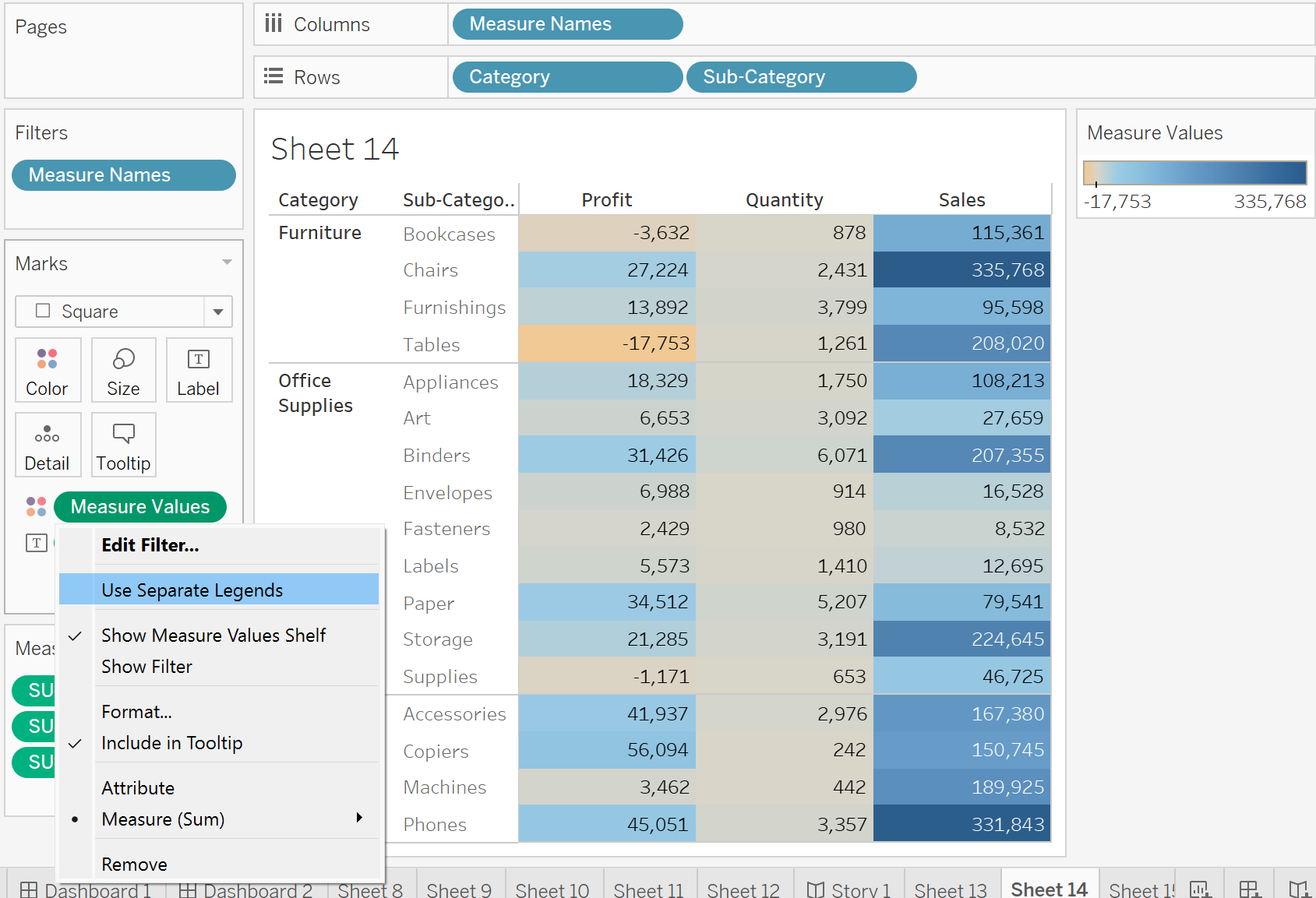Image resolution: width=1316 pixels, height=898 pixels.
Task: Click the New Story icon
Action: [1297, 889]
